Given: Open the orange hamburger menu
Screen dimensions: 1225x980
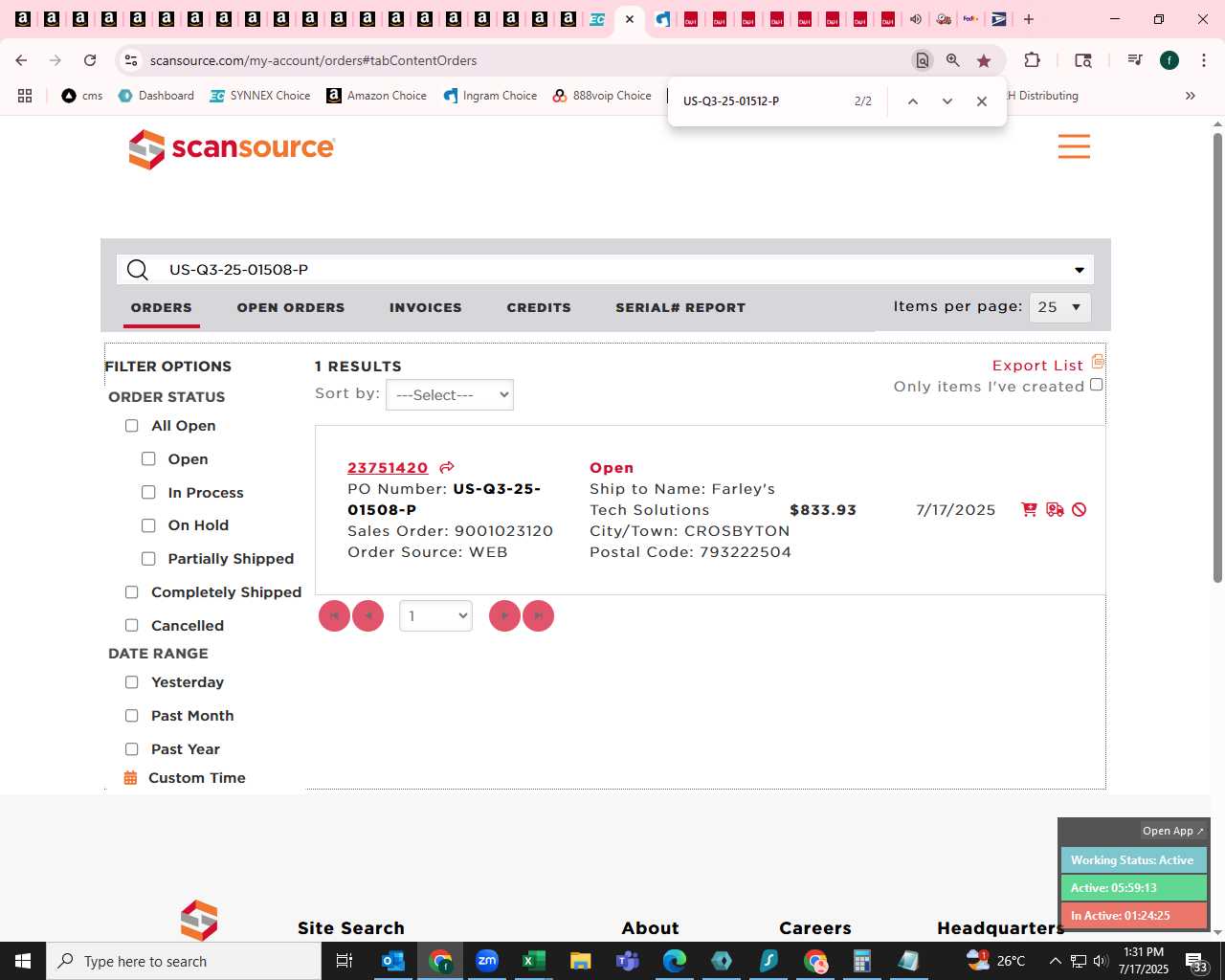Looking at the screenshot, I should tap(1074, 146).
